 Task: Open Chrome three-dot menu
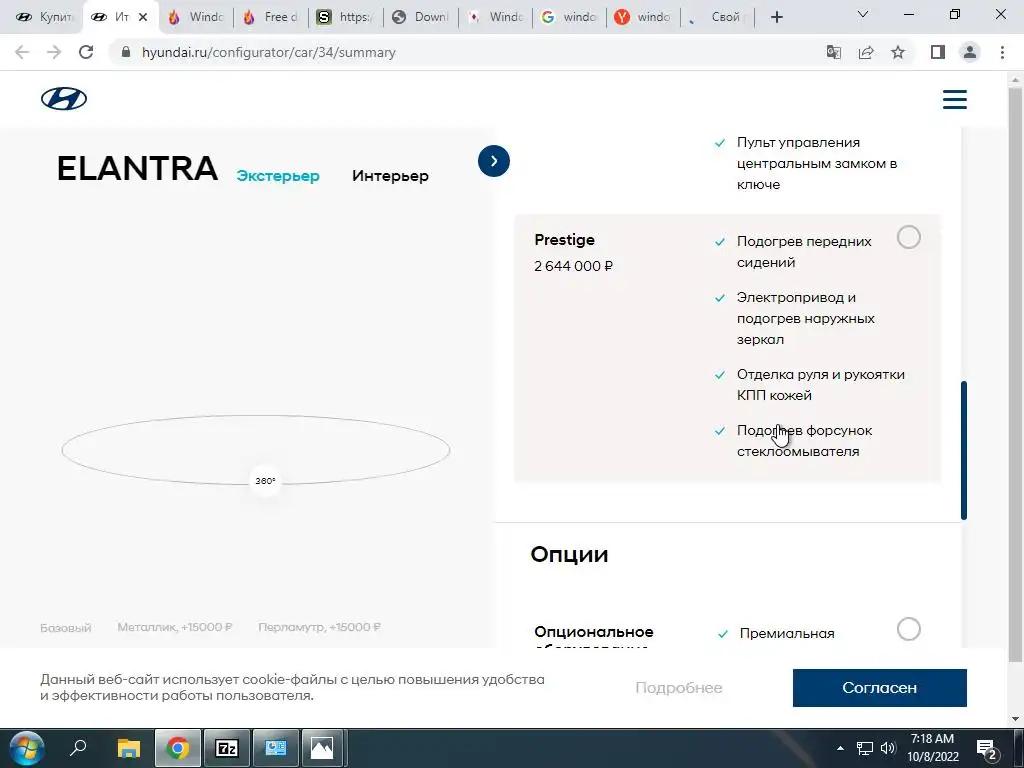tap(1002, 52)
